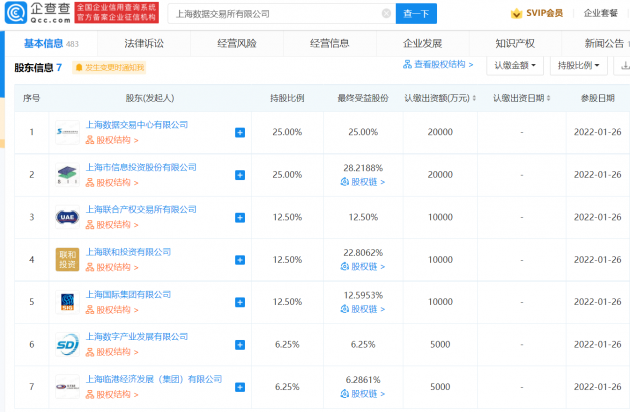Switch to the 经营风险 tab
The height and width of the screenshot is (412, 630).
click(237, 43)
